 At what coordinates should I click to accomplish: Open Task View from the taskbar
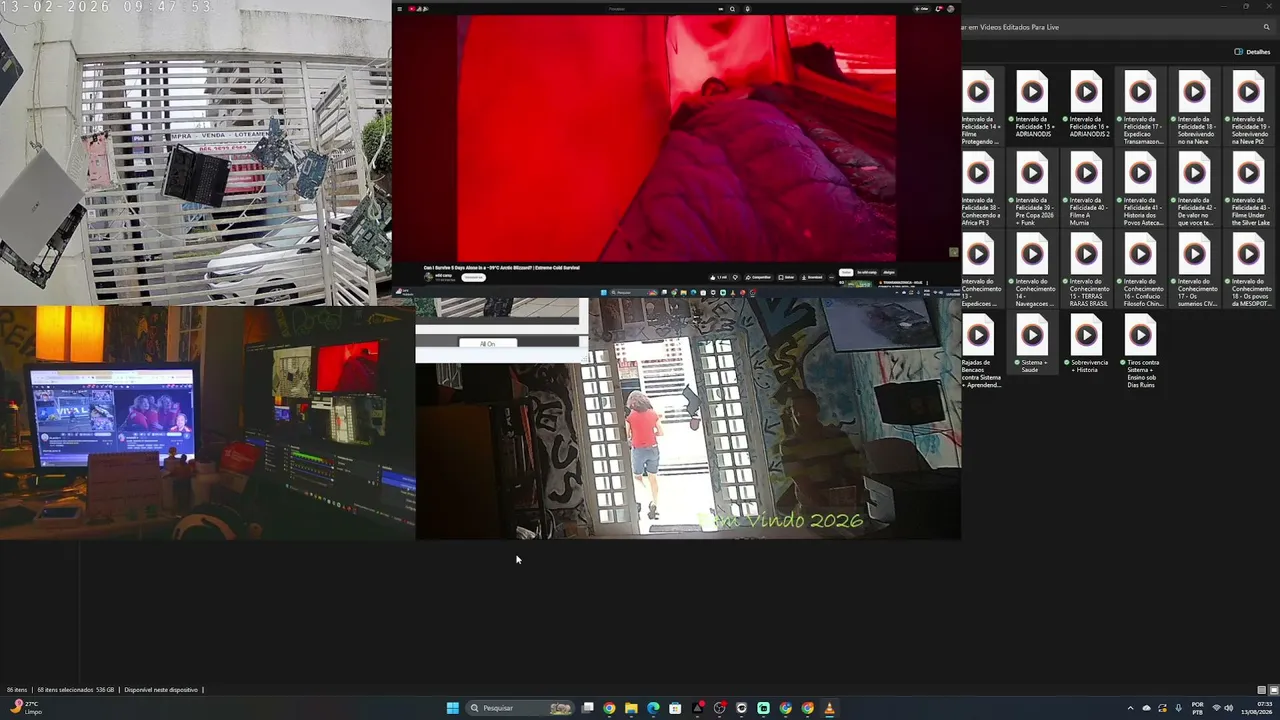[588, 708]
